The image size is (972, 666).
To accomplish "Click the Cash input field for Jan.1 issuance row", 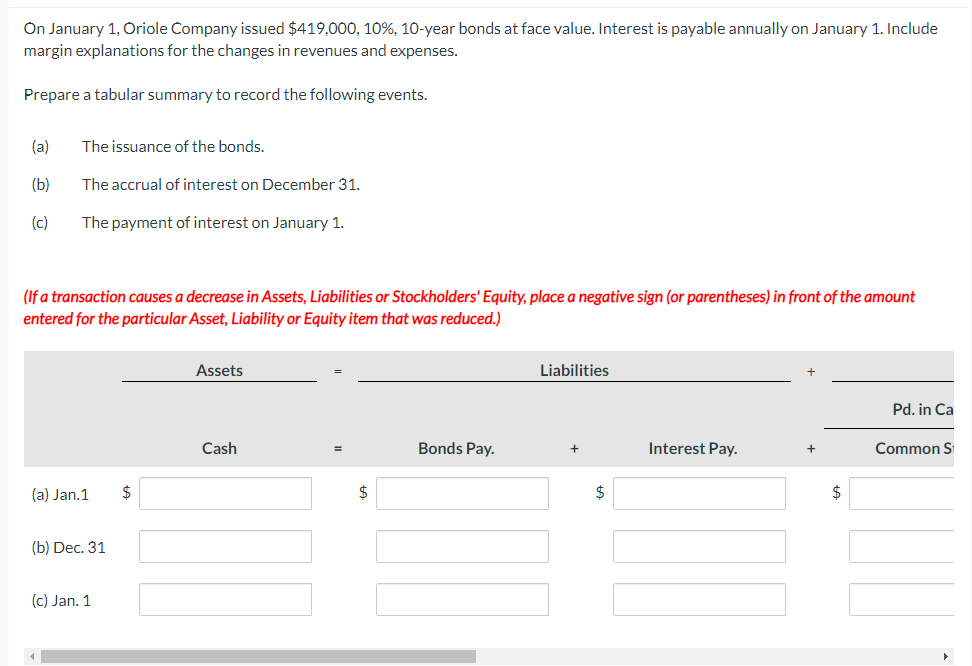I will click(225, 493).
